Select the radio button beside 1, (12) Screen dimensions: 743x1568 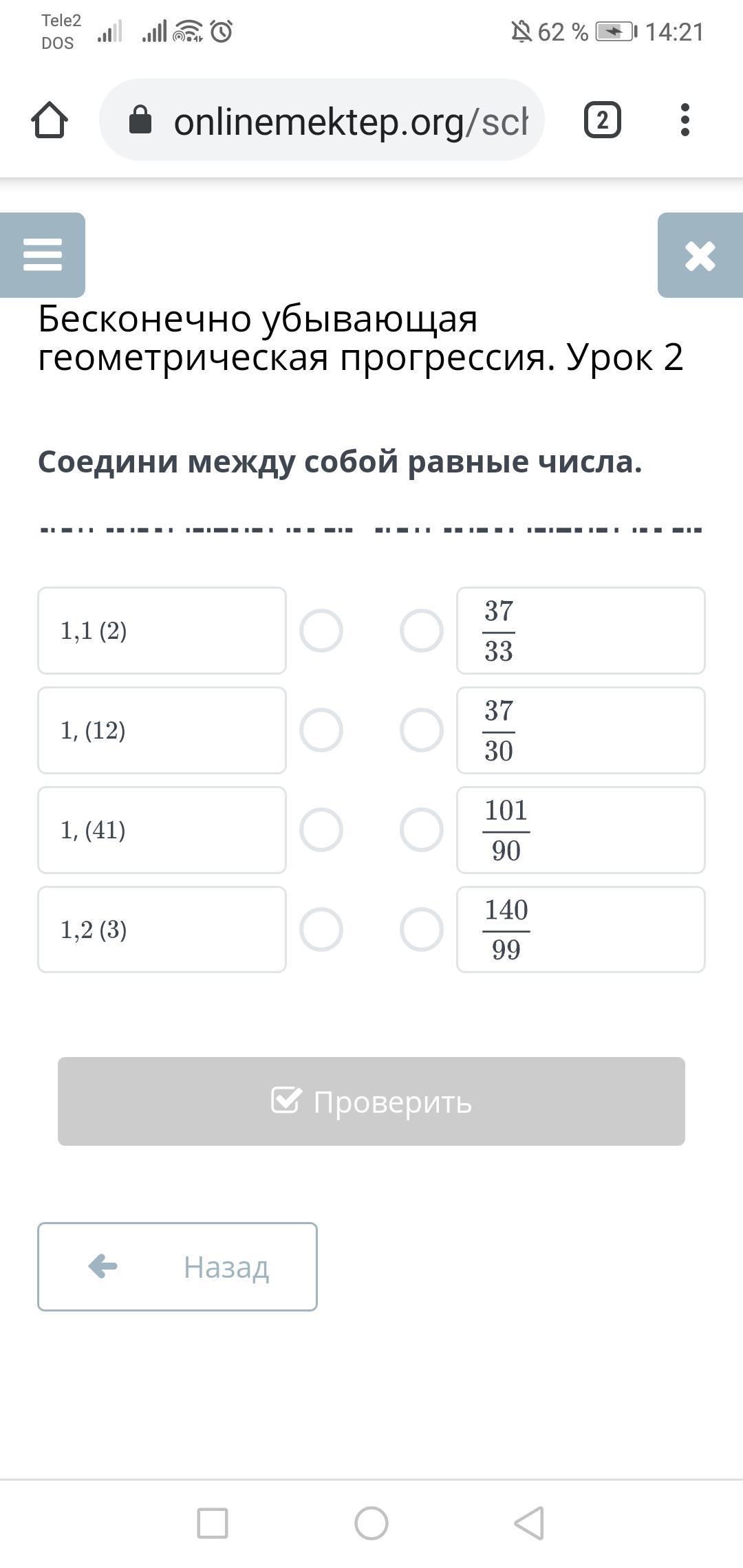[321, 730]
